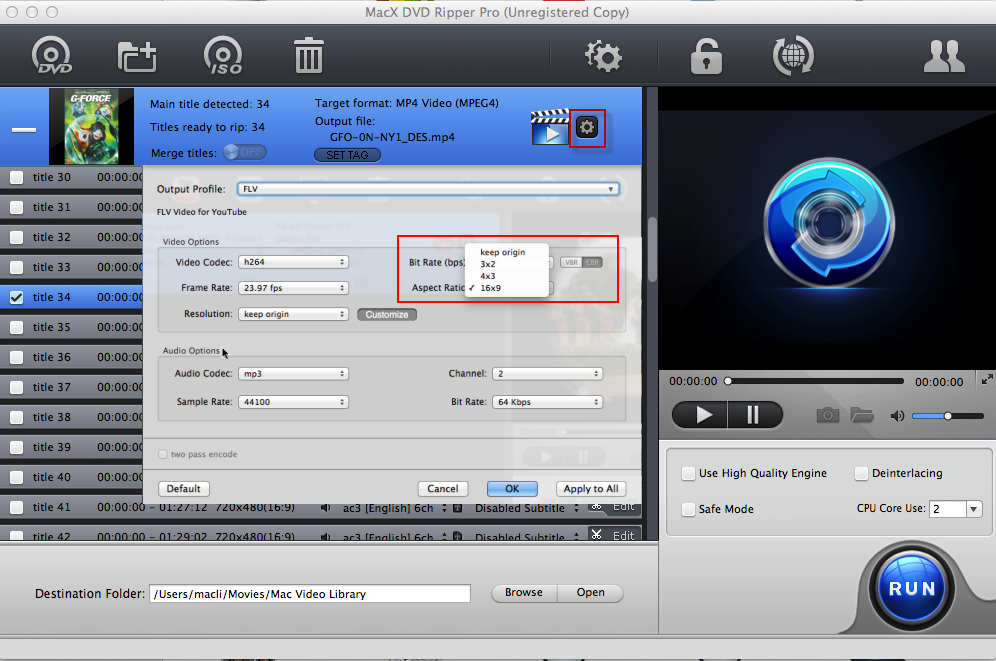Toggle the VBR/CBR bit rate switch
Viewport: 996px width, 661px height.
(581, 262)
